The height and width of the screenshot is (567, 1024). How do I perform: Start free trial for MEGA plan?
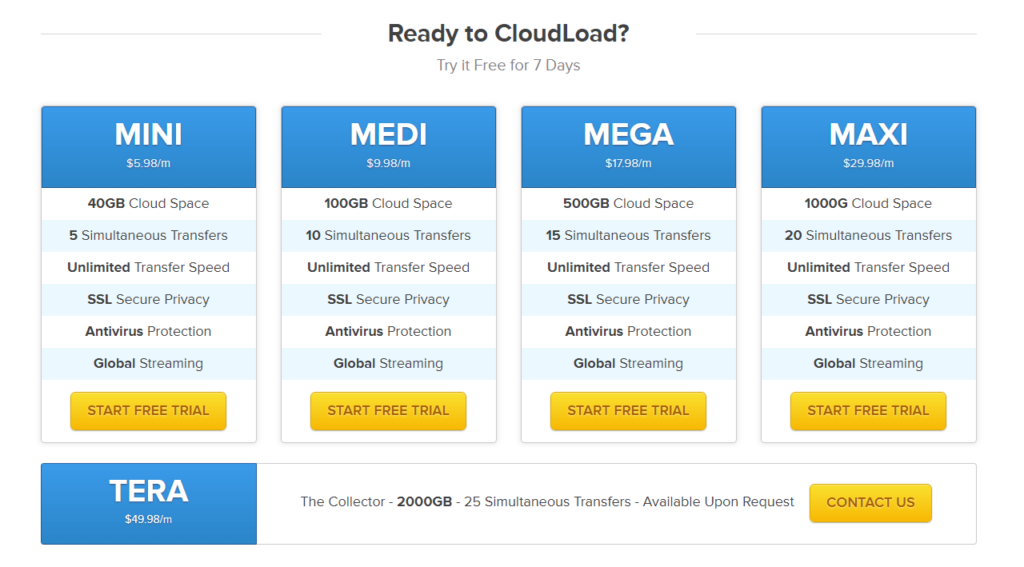(x=628, y=411)
